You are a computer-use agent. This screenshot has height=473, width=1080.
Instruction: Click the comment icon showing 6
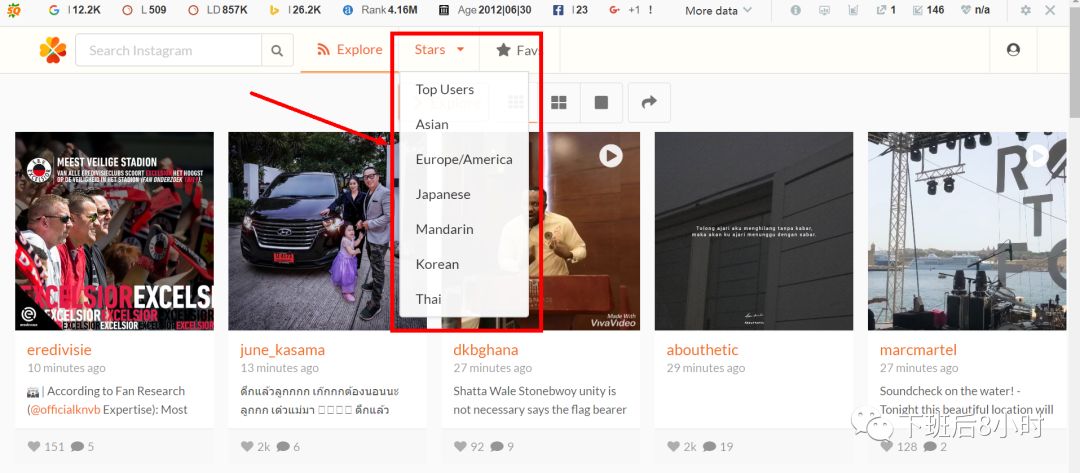[x=283, y=446]
